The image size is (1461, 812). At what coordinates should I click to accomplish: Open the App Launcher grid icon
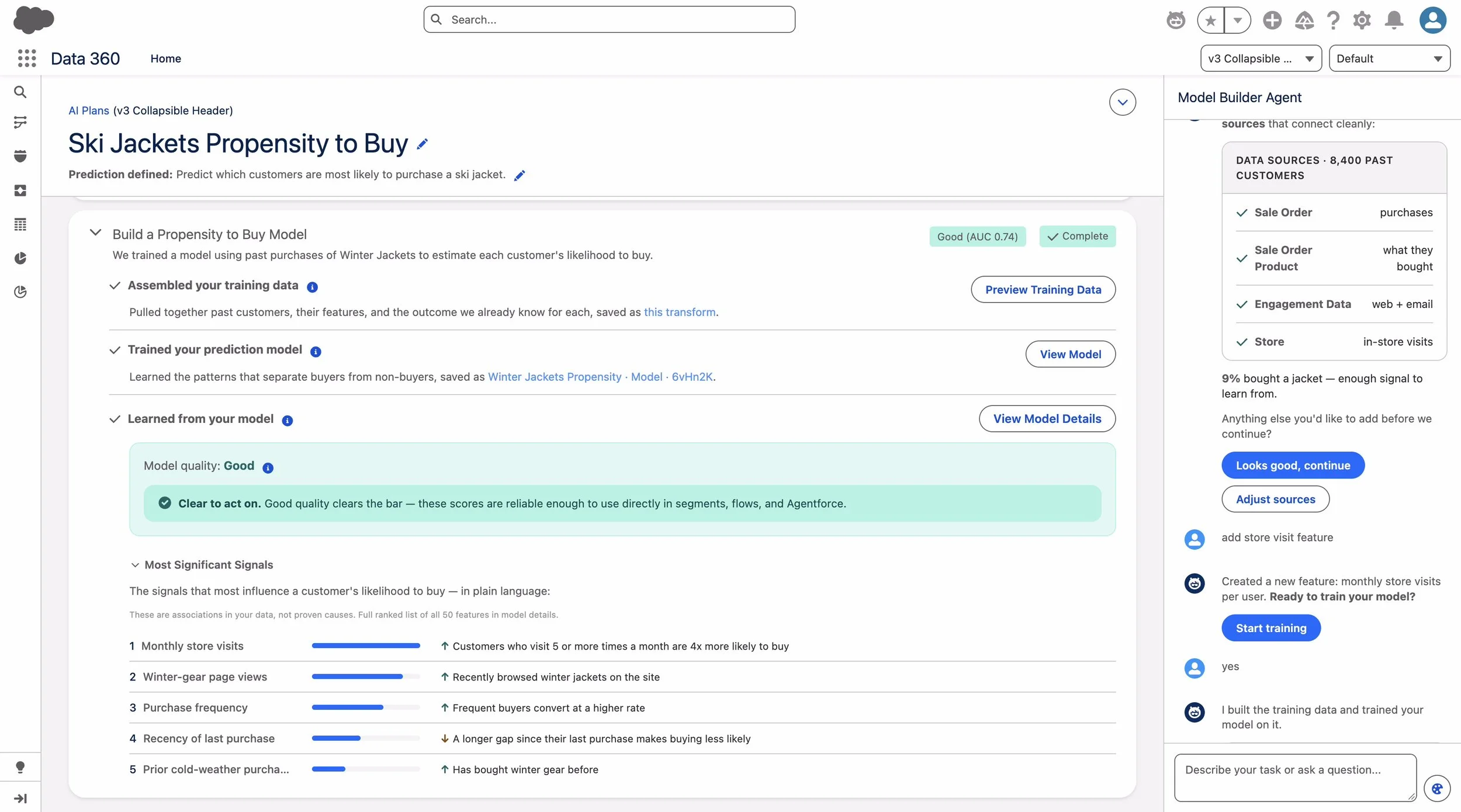click(27, 58)
